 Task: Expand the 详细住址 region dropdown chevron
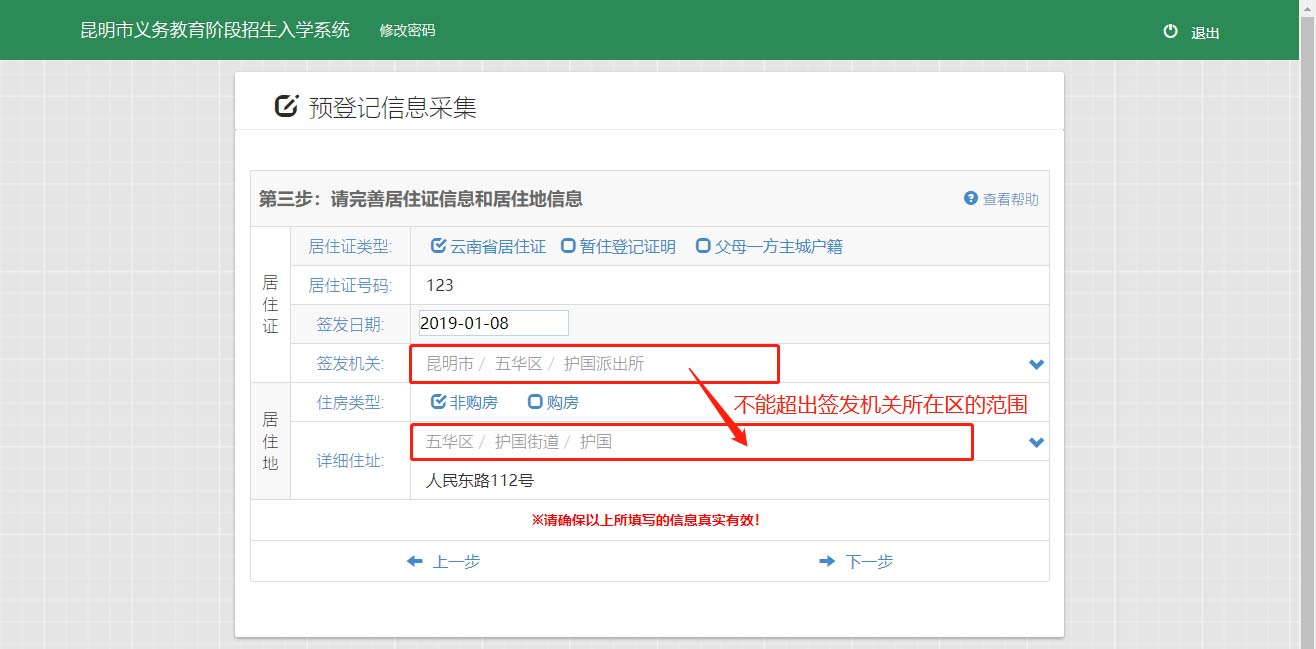1037,442
